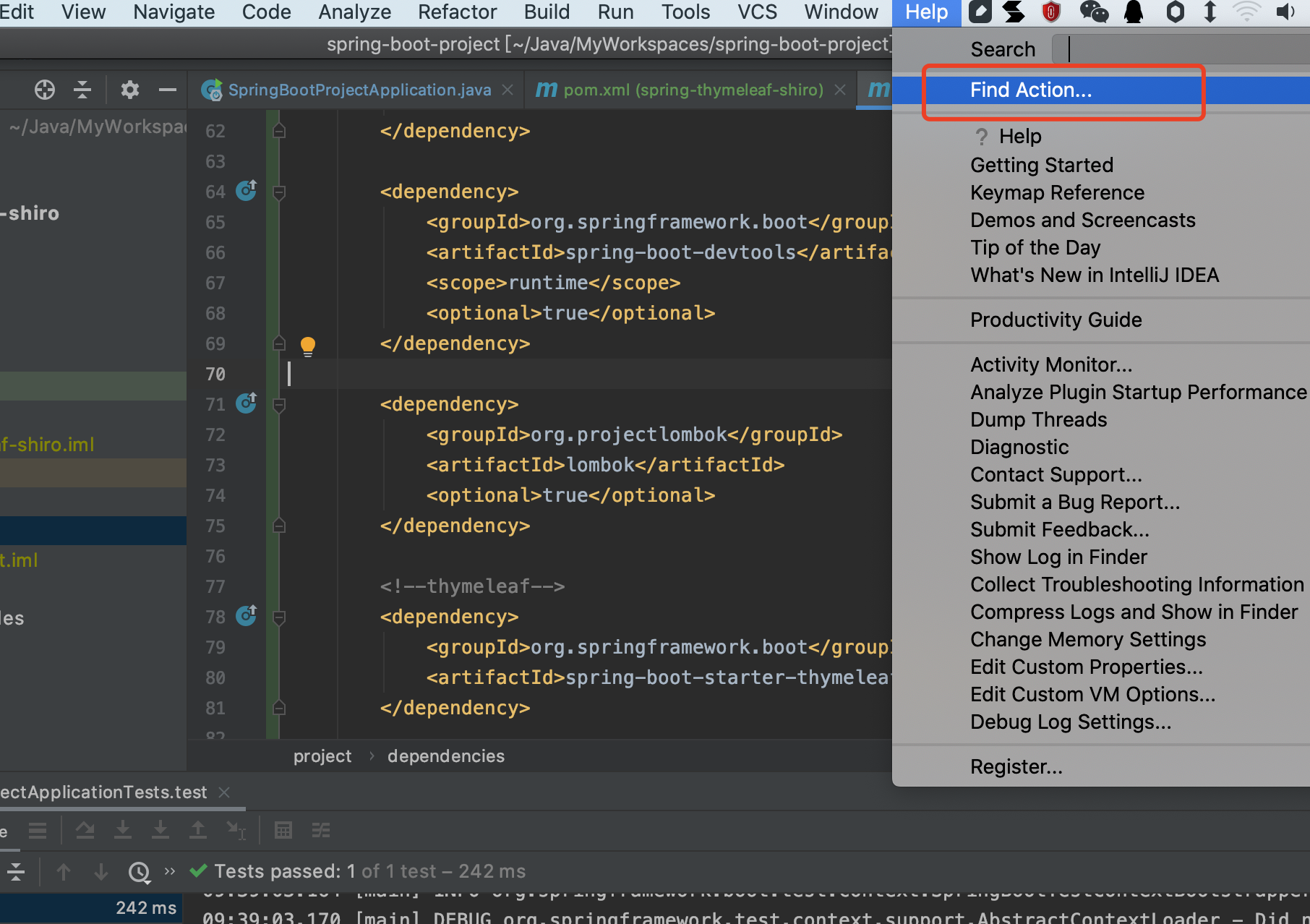
Task: Close the ApplicationTests.test run tab
Action: tap(224, 792)
